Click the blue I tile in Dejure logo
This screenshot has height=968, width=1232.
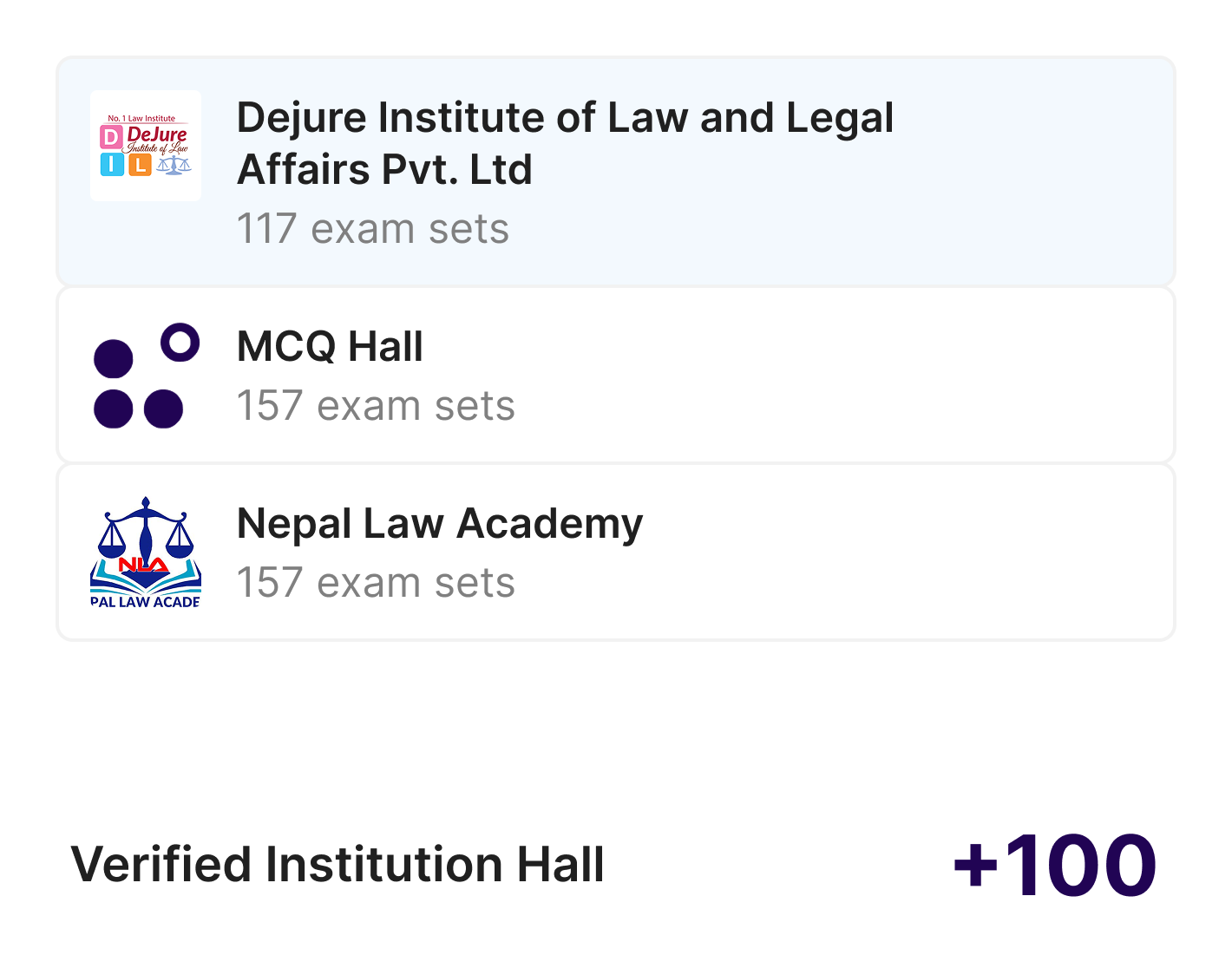click(112, 164)
